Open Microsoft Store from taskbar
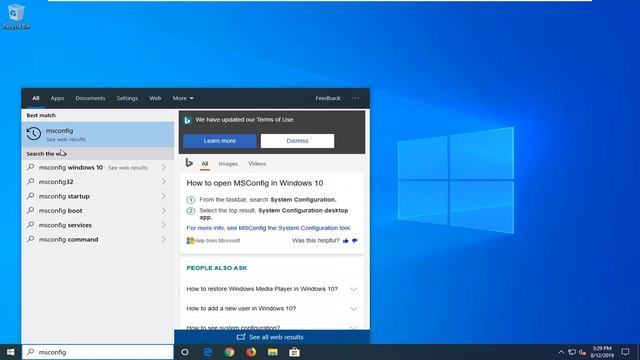 tap(294, 352)
